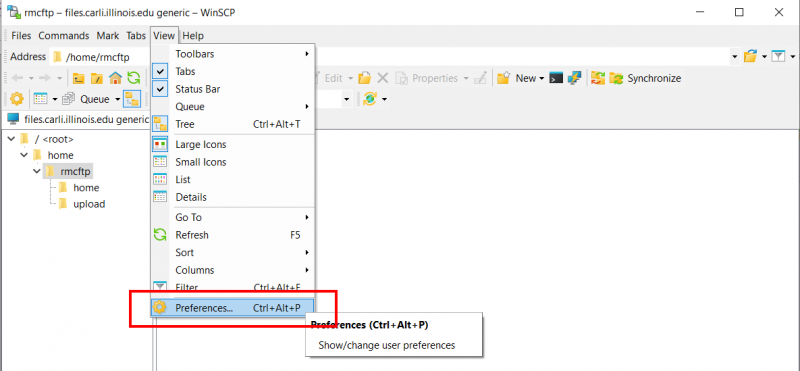
Task: Click the globe transfer settings icon
Action: click(369, 99)
